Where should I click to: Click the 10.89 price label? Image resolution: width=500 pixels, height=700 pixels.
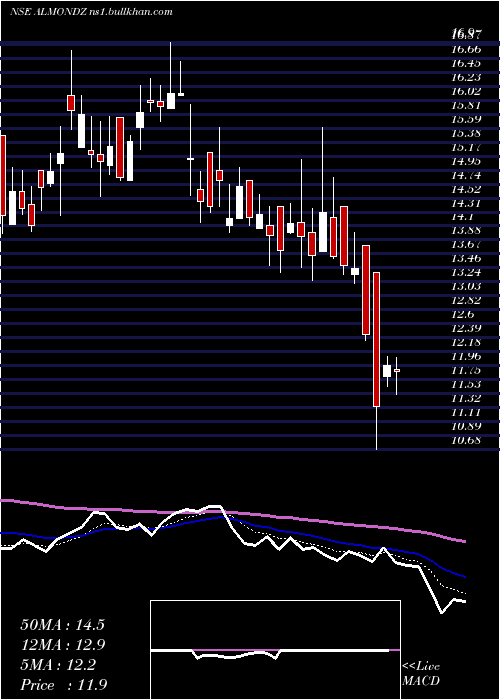(x=466, y=426)
